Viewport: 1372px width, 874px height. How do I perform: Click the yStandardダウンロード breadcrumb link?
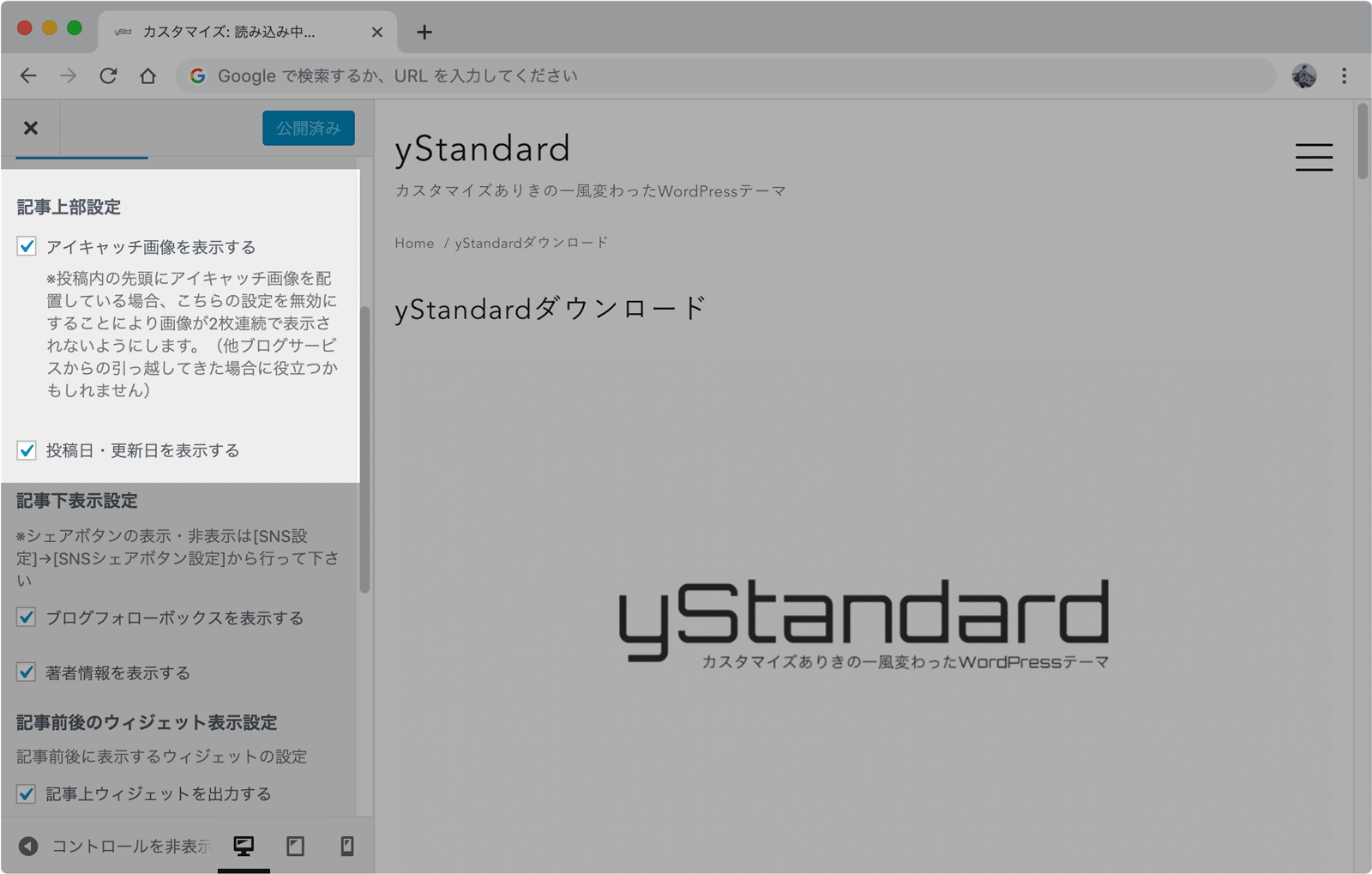tap(532, 243)
